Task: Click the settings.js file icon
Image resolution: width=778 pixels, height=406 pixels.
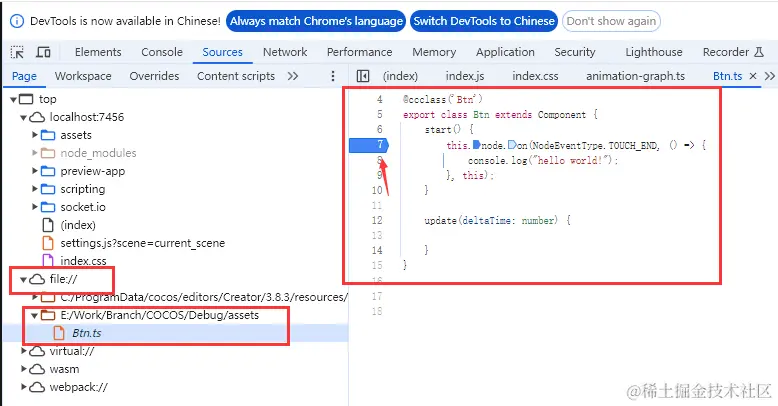Action: coord(48,243)
